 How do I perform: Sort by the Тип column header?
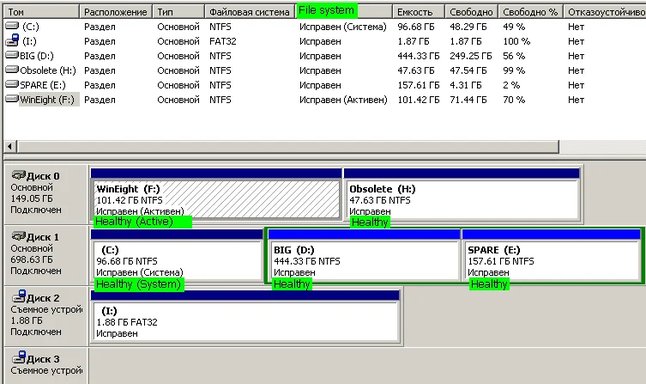(178, 12)
